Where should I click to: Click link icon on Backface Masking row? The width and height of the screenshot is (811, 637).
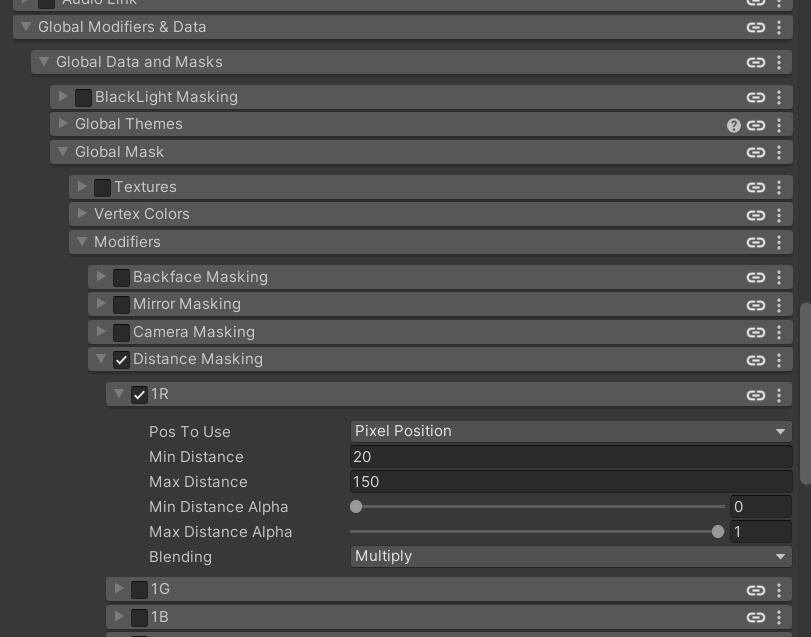pos(756,278)
